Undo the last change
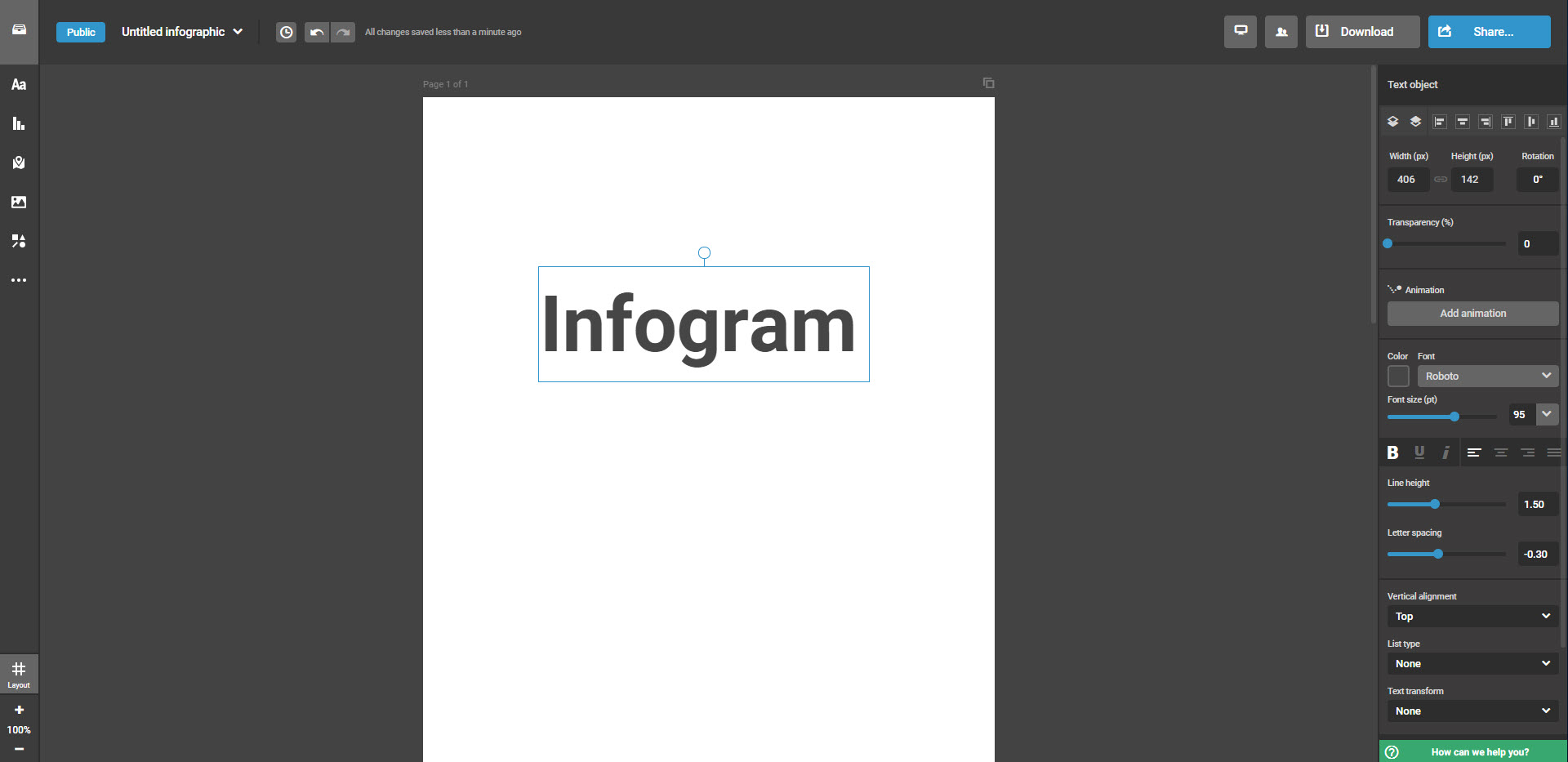Viewport: 1568px width, 762px height. point(317,32)
